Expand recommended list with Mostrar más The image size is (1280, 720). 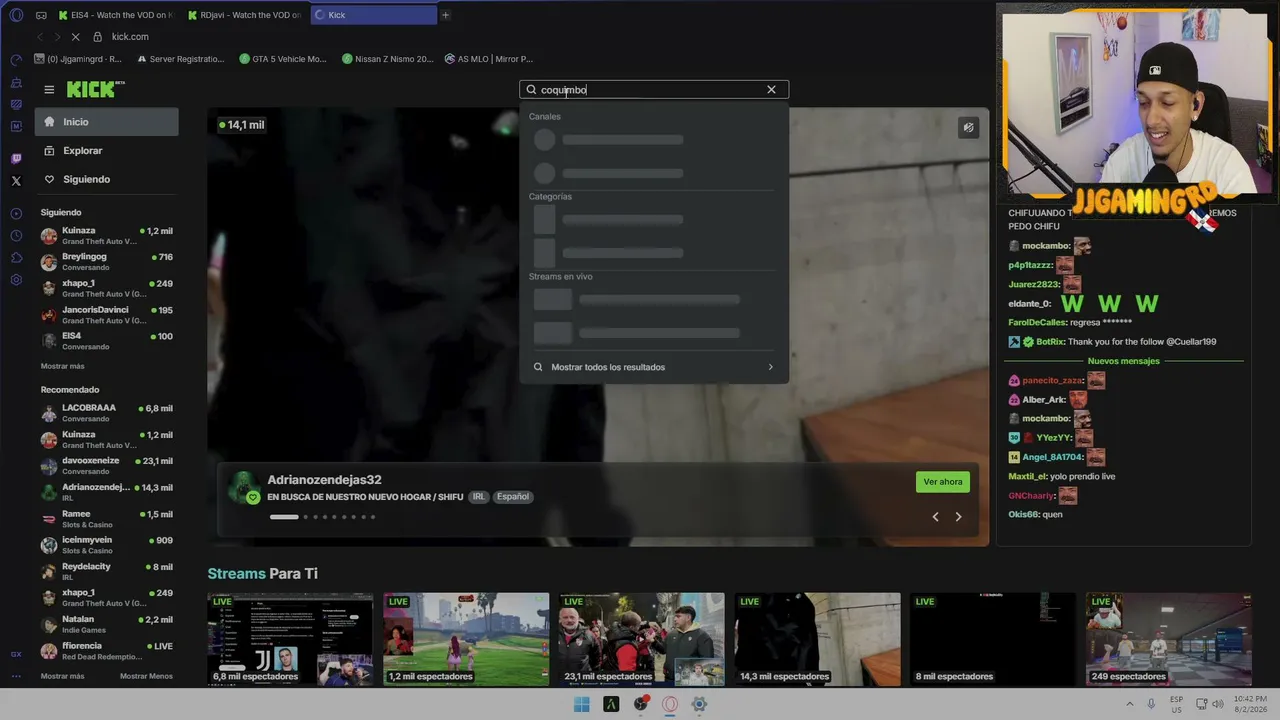(63, 676)
